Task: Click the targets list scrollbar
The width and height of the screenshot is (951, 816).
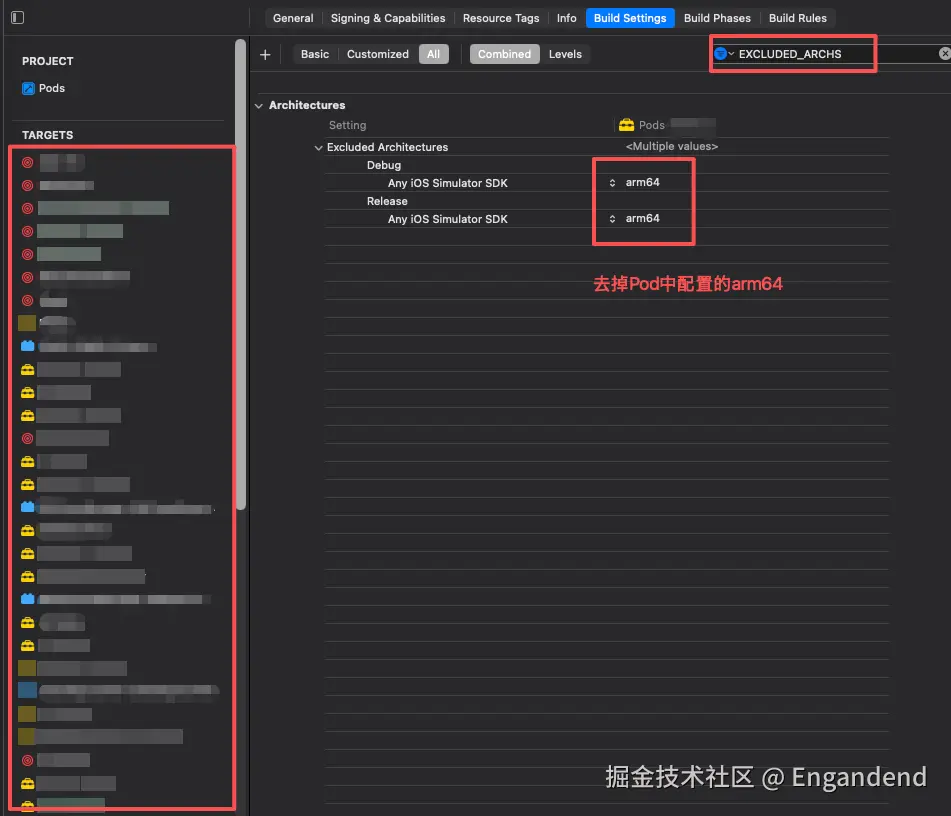Action: coord(241,275)
